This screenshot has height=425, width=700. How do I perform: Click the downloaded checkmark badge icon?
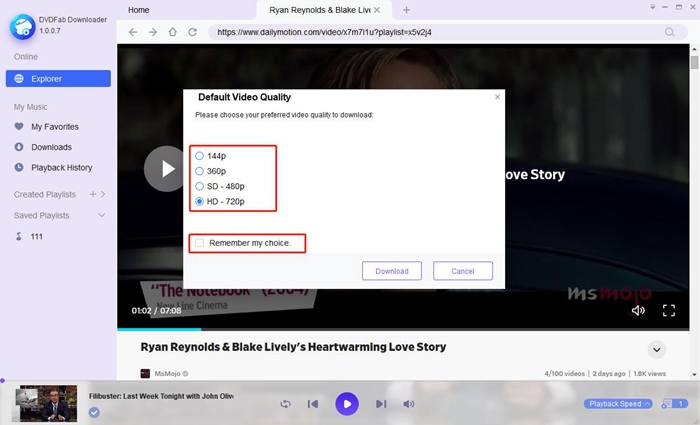pyautogui.click(x=94, y=412)
